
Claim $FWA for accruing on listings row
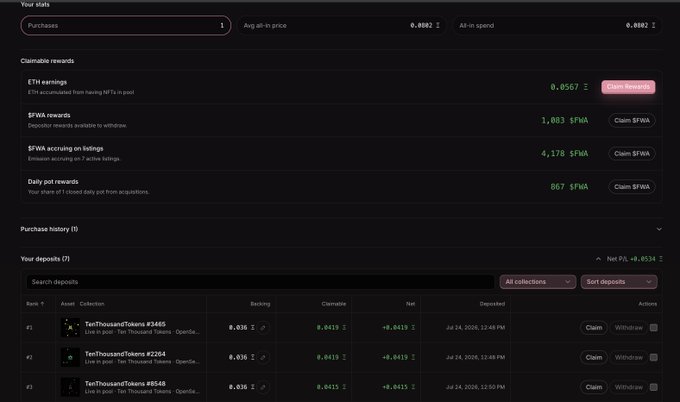click(x=631, y=154)
